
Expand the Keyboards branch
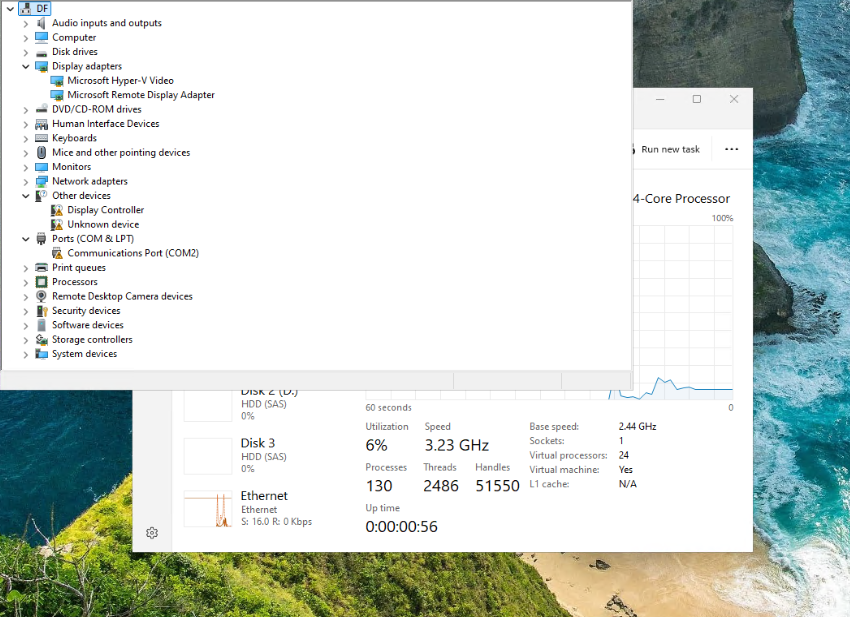point(25,138)
